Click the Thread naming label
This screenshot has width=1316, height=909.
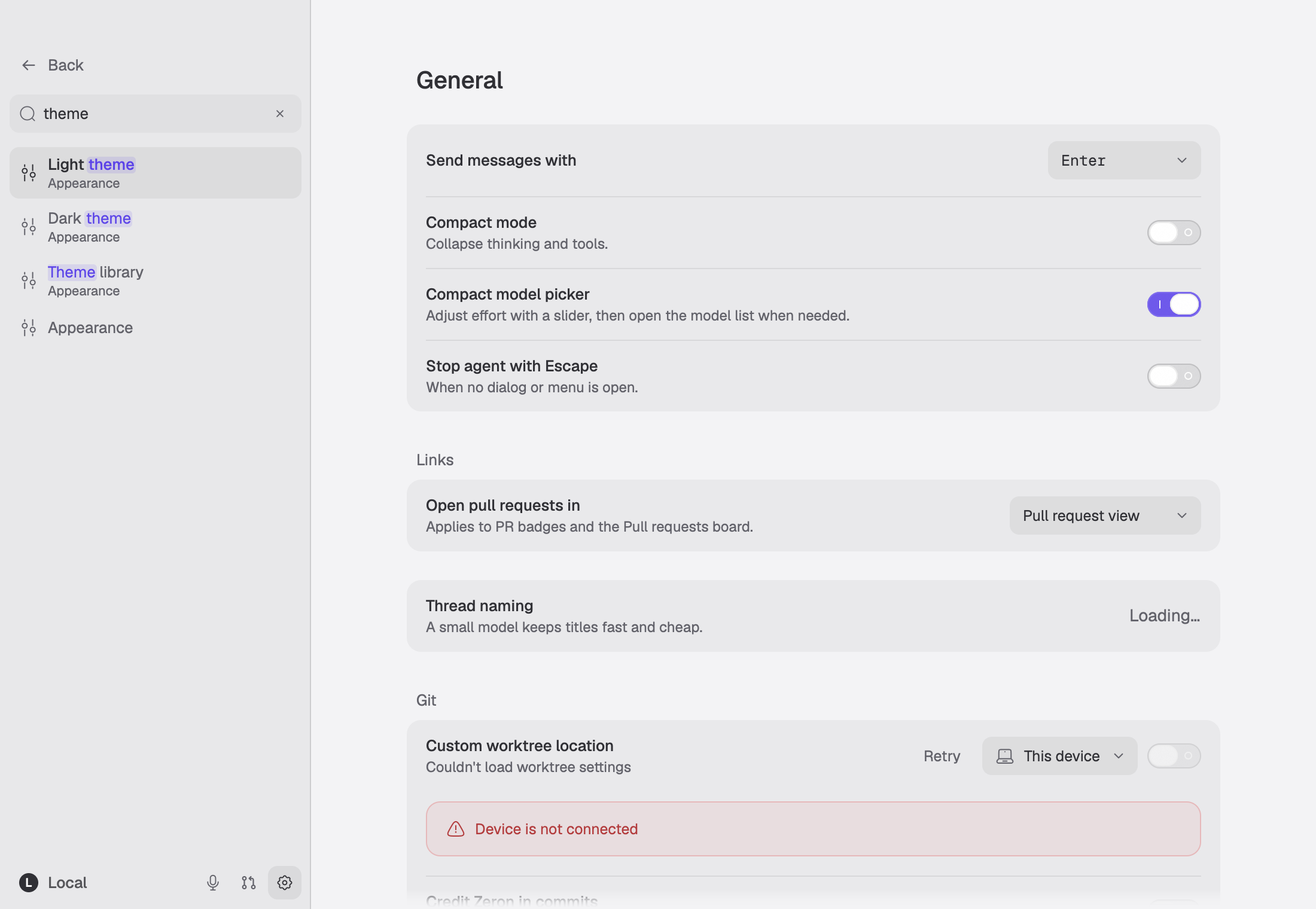tap(479, 606)
